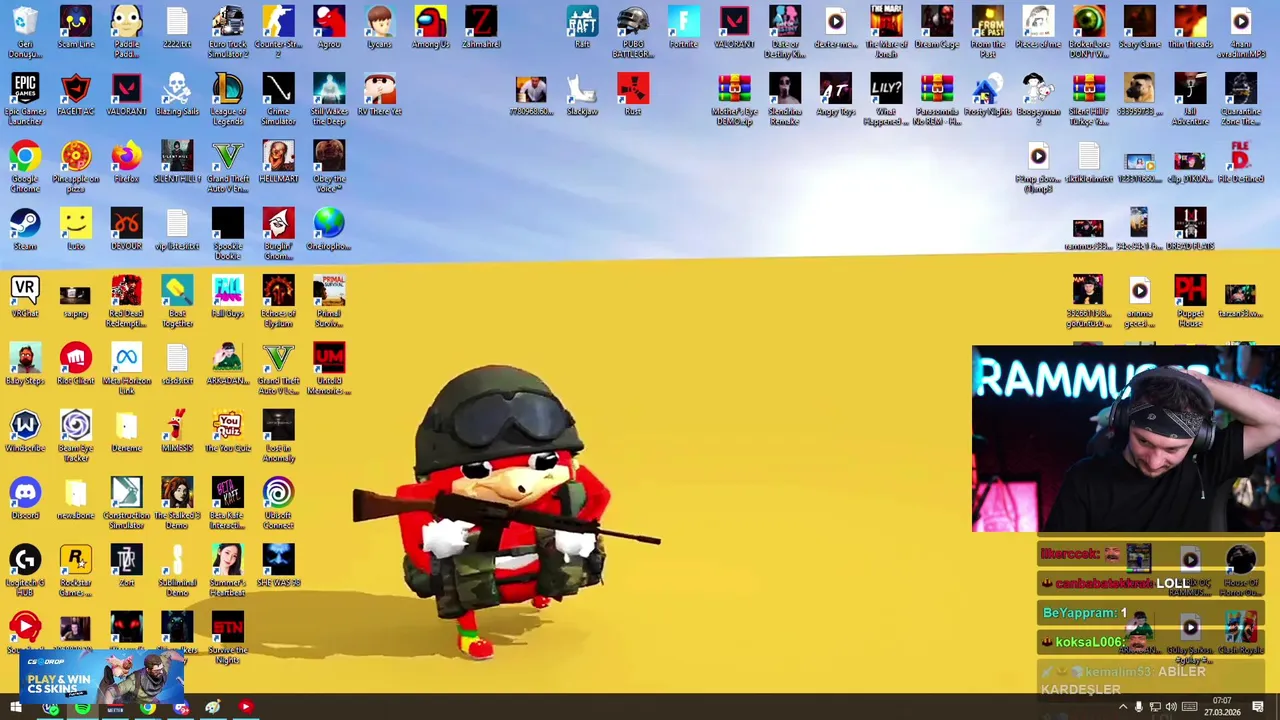The height and width of the screenshot is (720, 1280).
Task: Launch Fortnite desktop shortcut
Action: pos(684,28)
